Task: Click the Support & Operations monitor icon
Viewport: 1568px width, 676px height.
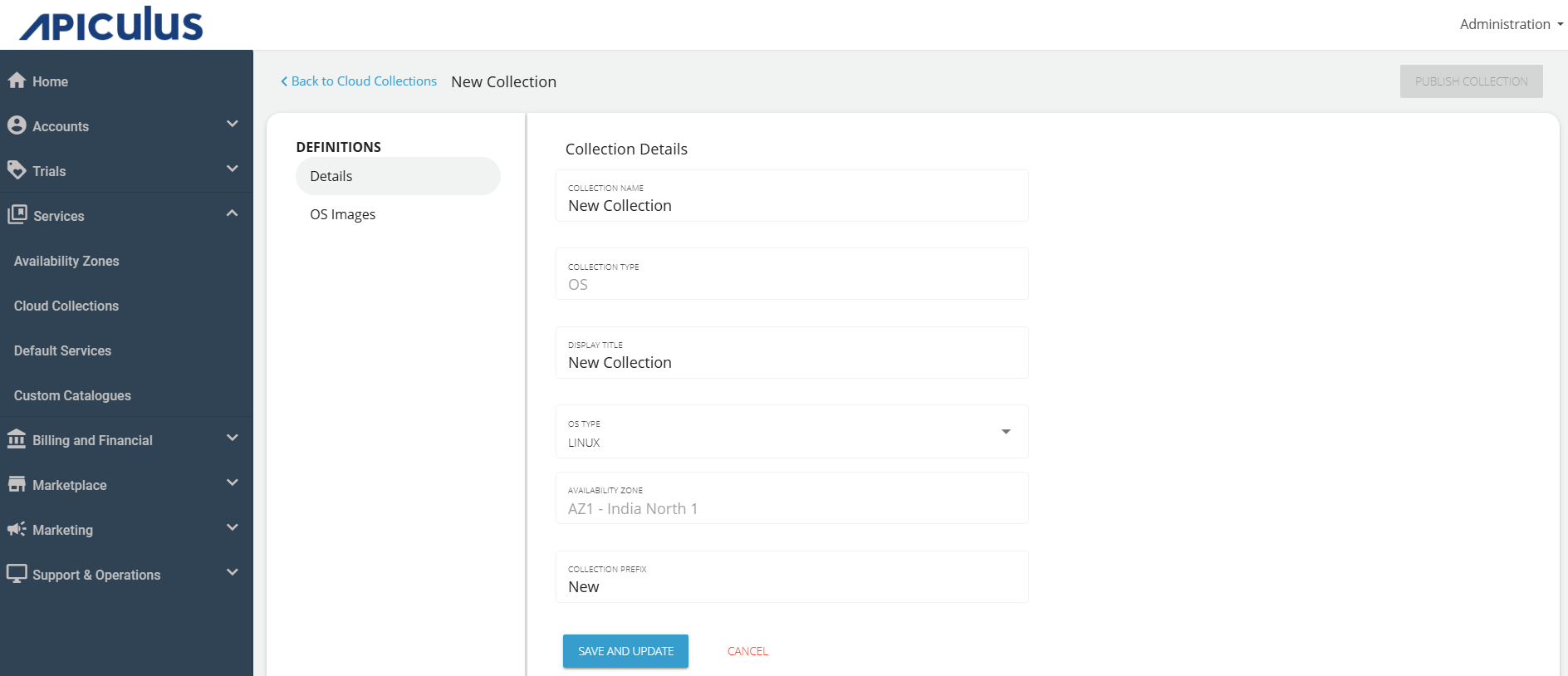Action: click(x=17, y=574)
